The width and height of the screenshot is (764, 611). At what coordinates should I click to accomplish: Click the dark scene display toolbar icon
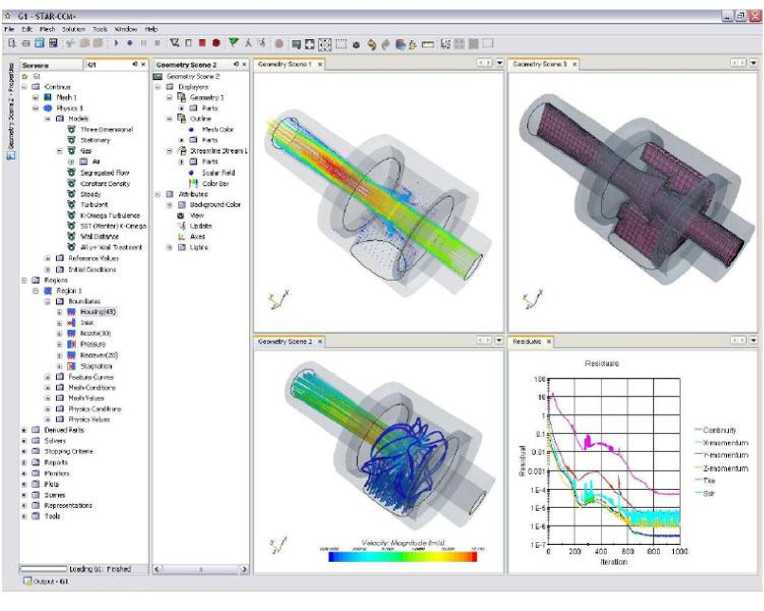tap(296, 44)
